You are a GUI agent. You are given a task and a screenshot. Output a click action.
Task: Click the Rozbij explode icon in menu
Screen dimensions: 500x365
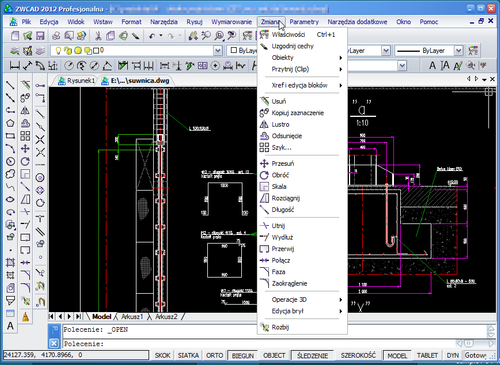click(x=264, y=327)
